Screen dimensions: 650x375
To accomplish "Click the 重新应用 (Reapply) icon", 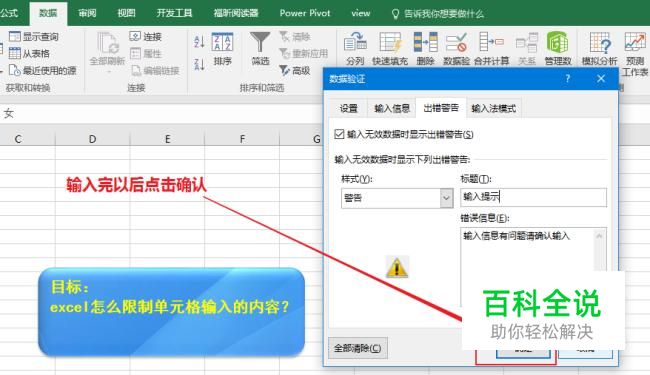I will point(284,53).
